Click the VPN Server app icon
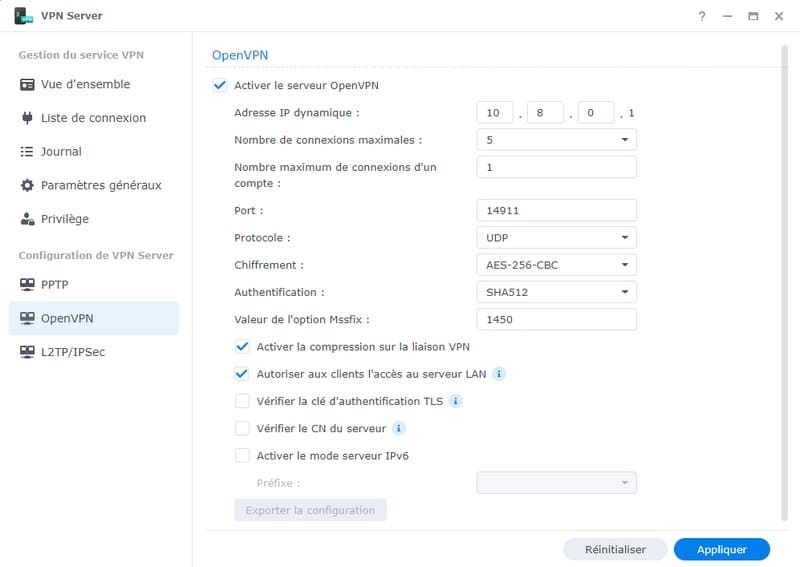 click(x=24, y=16)
